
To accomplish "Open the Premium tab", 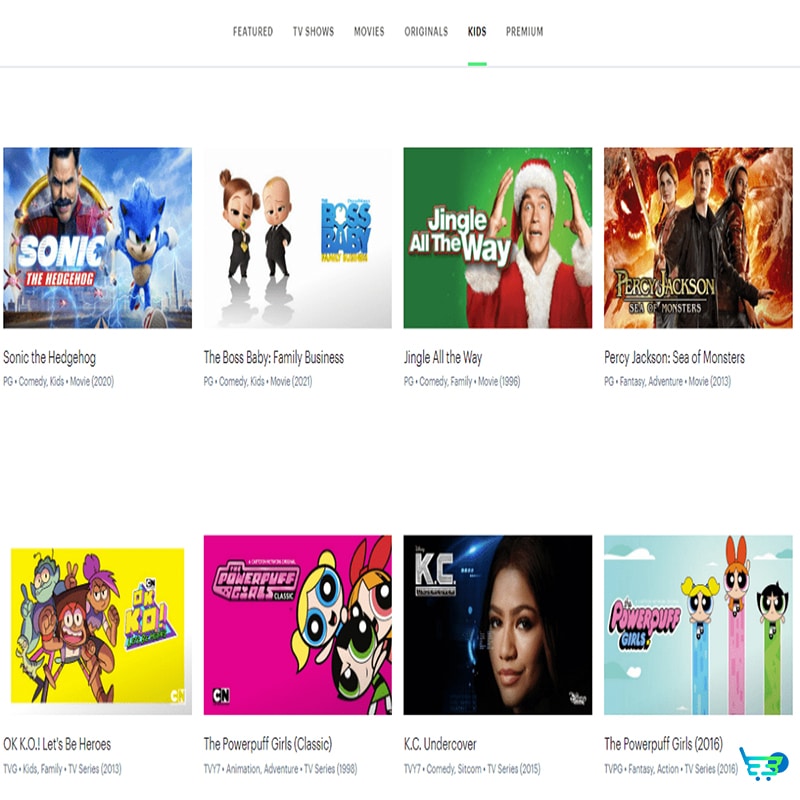I will tap(524, 32).
